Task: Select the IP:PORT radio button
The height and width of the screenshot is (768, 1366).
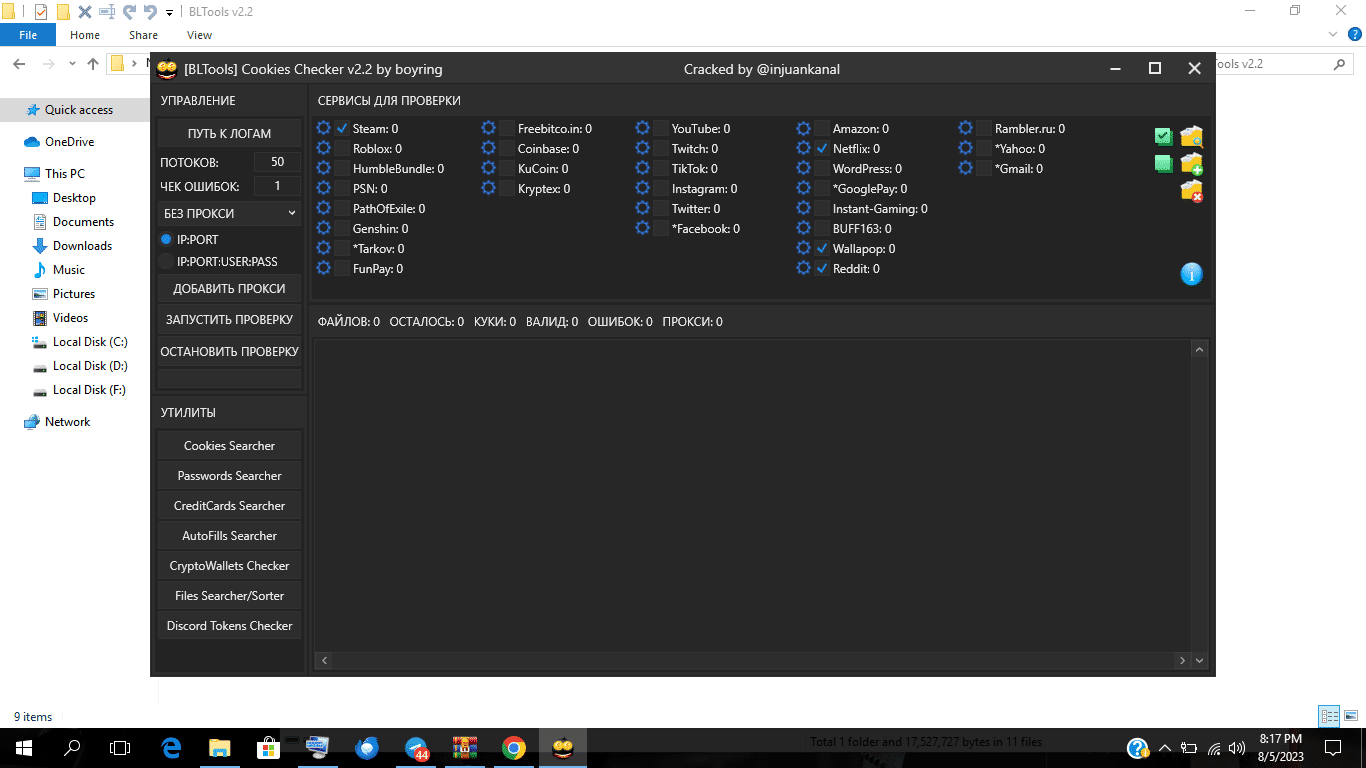Action: [167, 240]
